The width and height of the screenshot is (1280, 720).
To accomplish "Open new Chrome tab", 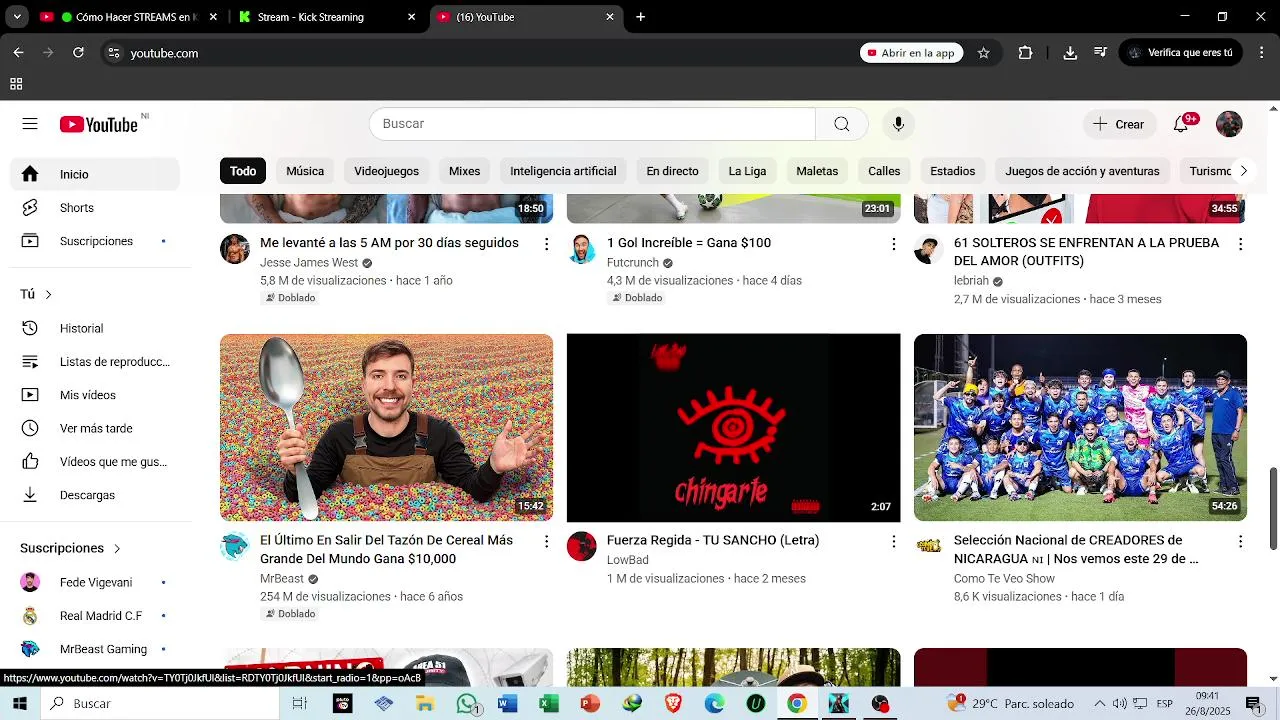I will pos(641,17).
